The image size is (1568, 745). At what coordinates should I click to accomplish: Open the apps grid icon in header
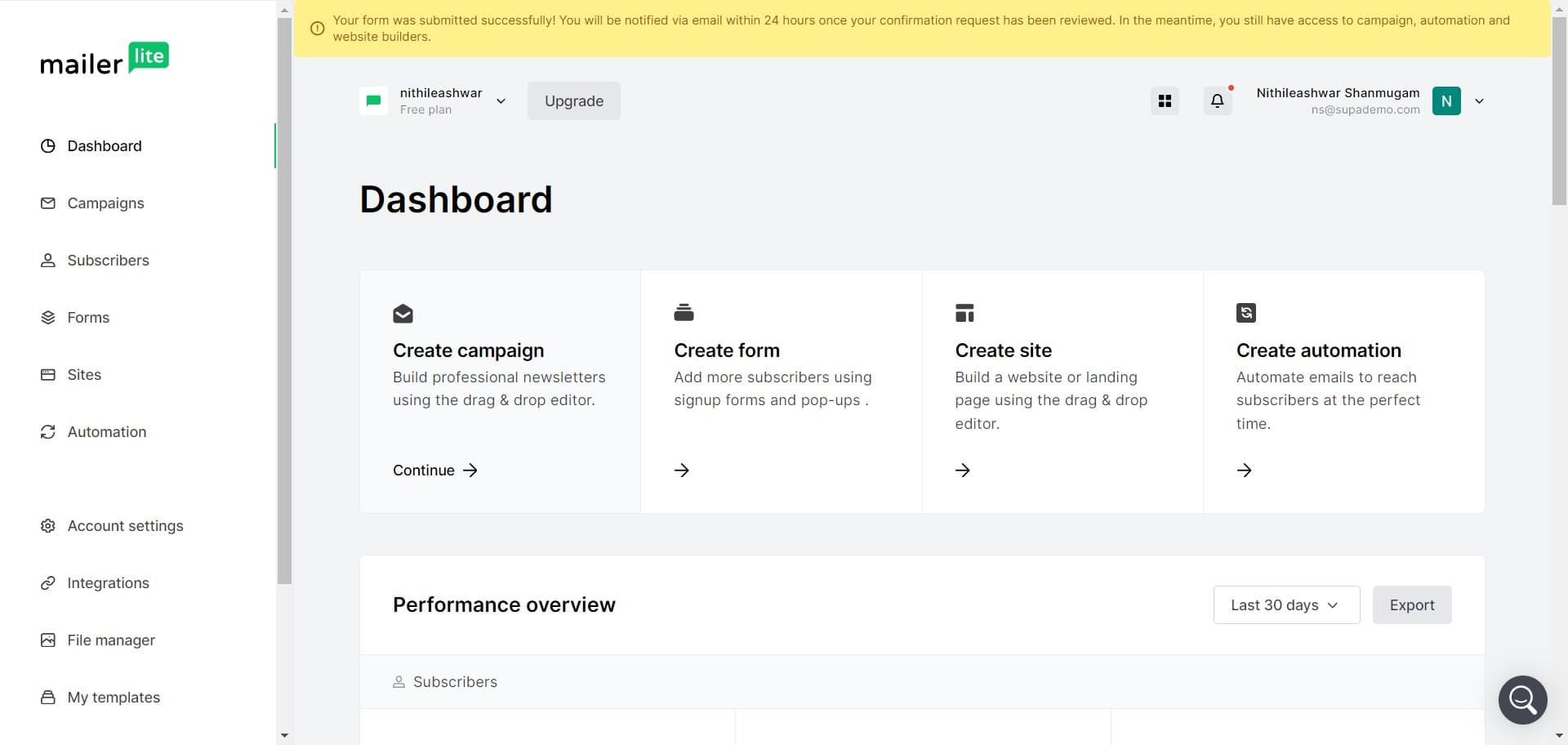tap(1165, 100)
